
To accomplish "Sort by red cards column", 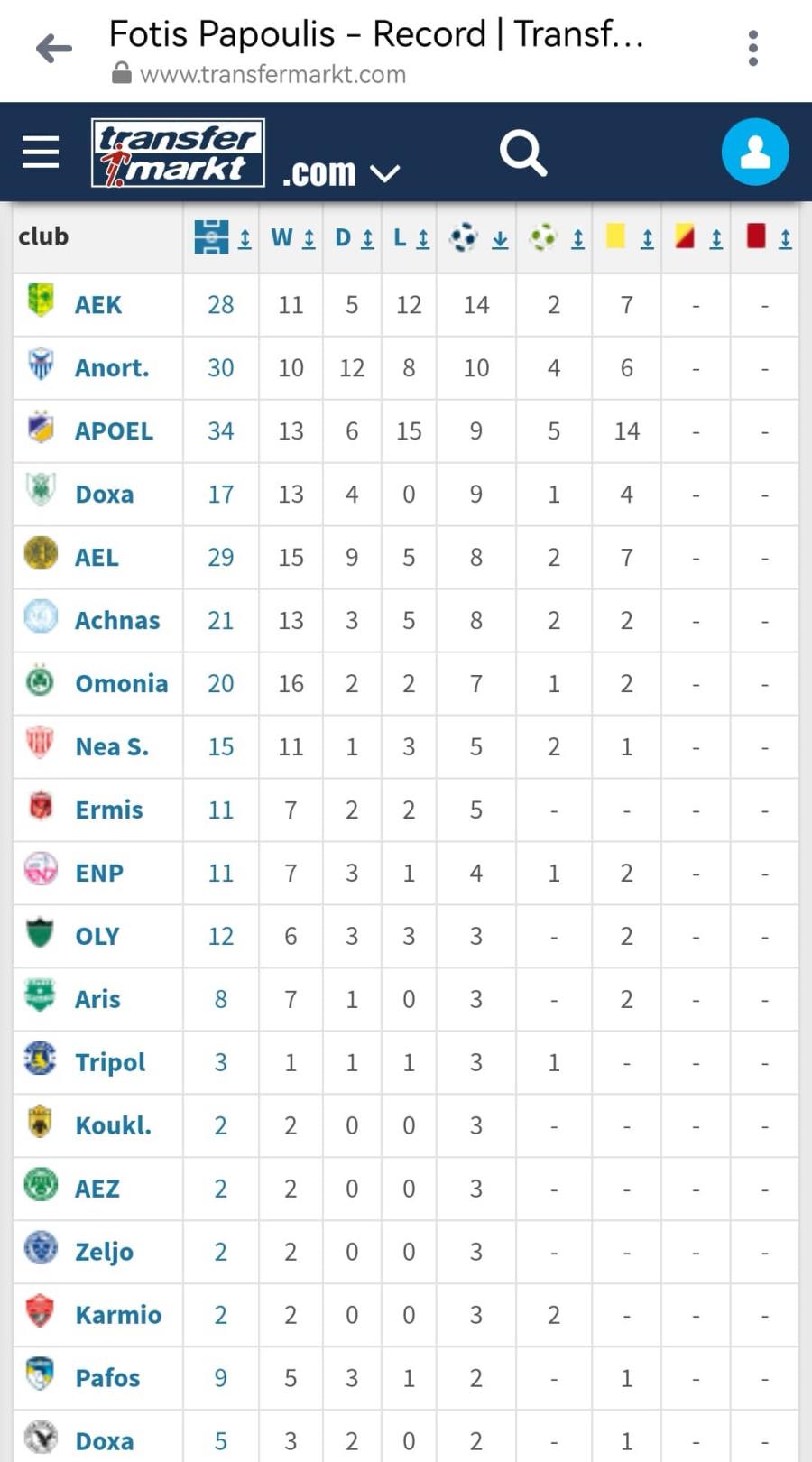I will coord(769,237).
